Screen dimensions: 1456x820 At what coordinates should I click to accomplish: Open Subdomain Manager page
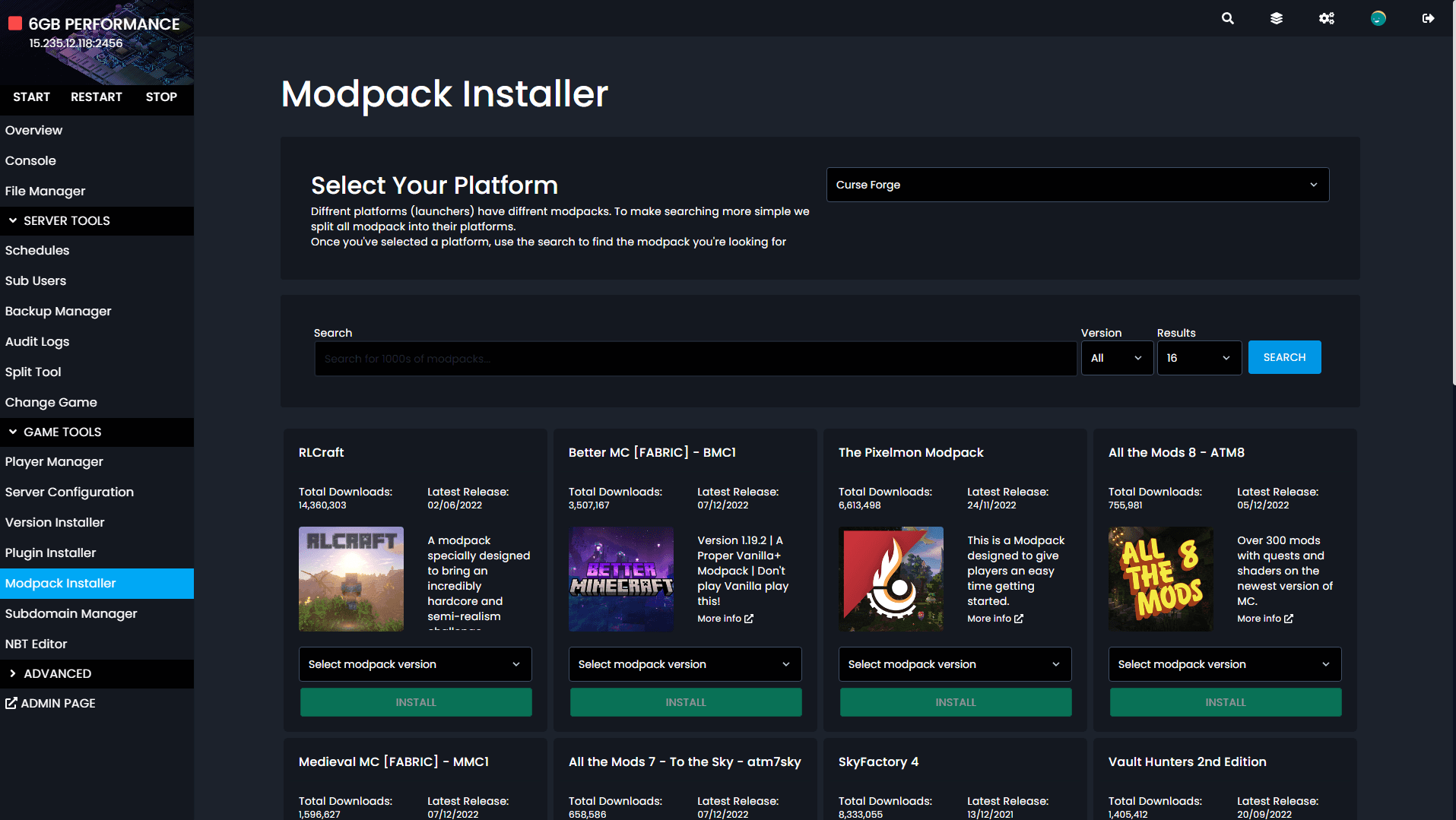coord(97,613)
